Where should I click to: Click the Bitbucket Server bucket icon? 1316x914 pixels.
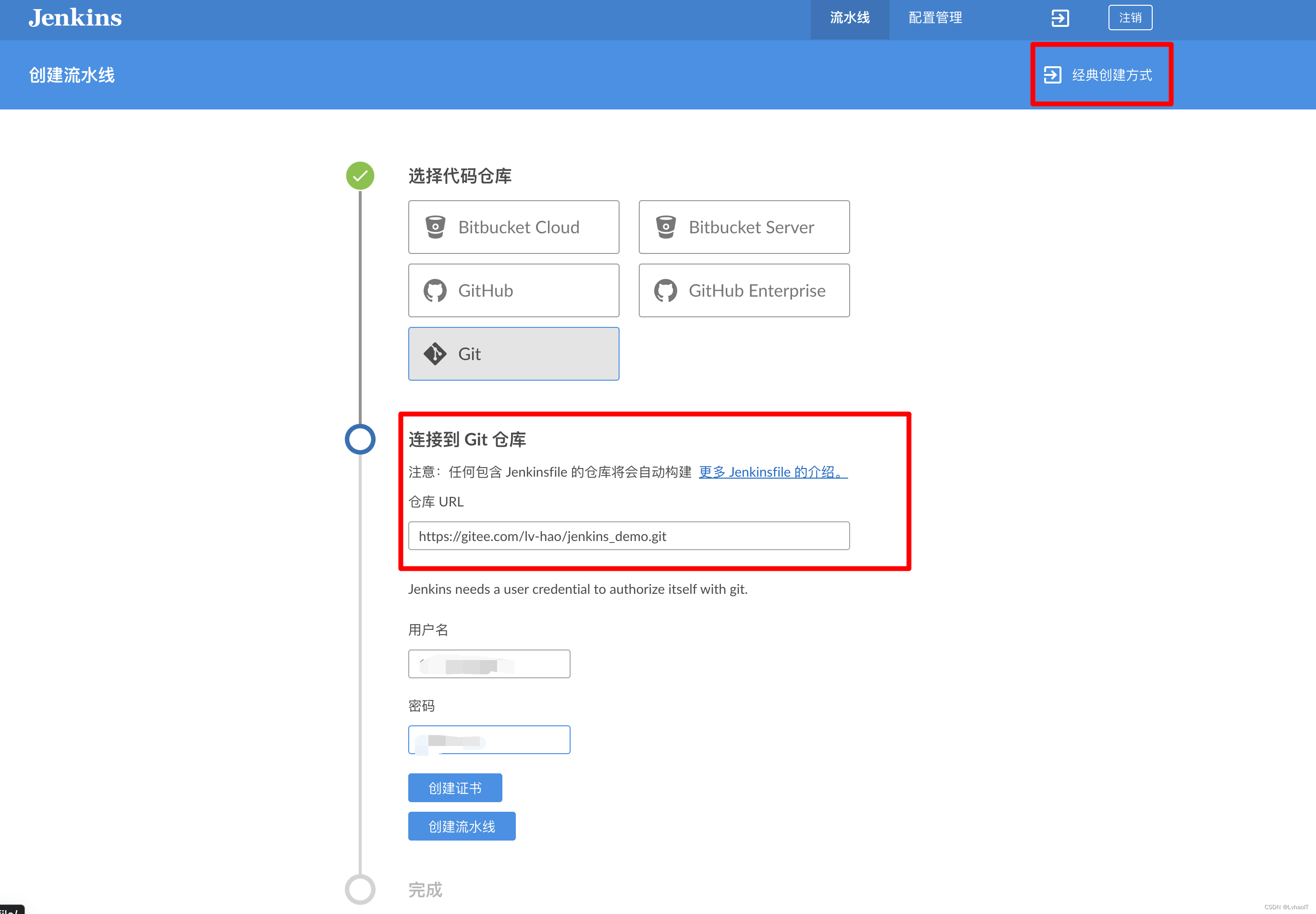[665, 227]
